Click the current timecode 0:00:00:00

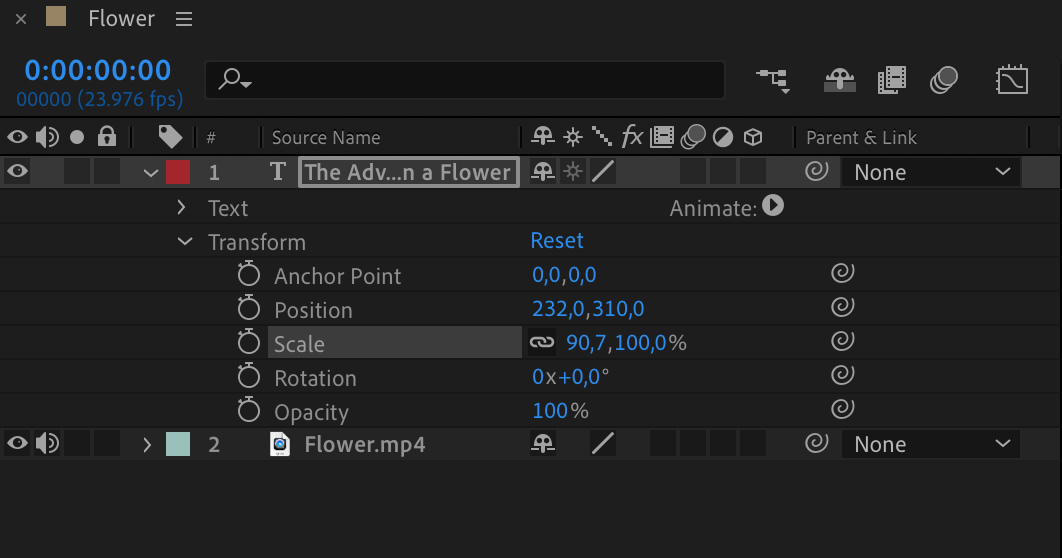[98, 70]
